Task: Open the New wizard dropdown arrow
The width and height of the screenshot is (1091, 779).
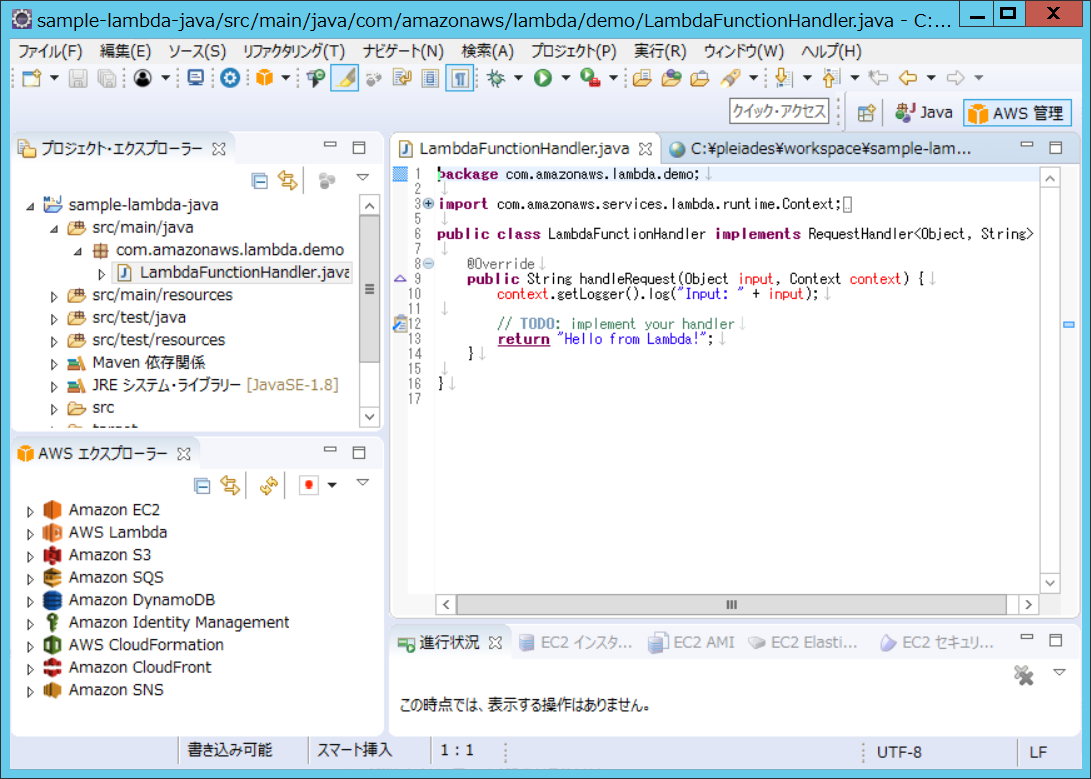Action: [54, 78]
